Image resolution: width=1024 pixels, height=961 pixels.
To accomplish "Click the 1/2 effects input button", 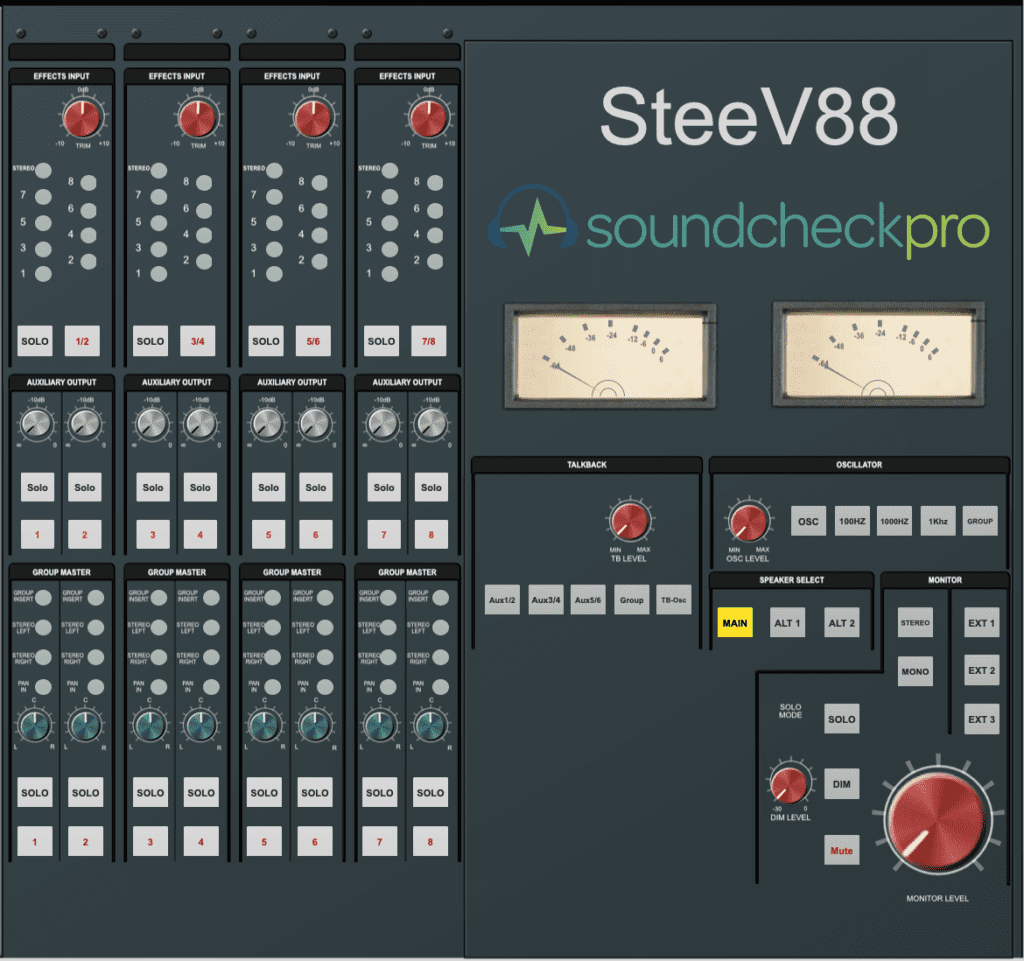I will pos(82,341).
